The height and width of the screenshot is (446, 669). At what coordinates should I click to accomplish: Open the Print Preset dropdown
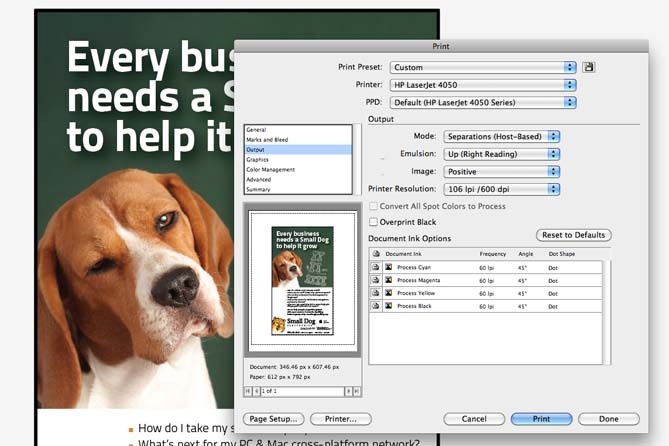pos(483,67)
